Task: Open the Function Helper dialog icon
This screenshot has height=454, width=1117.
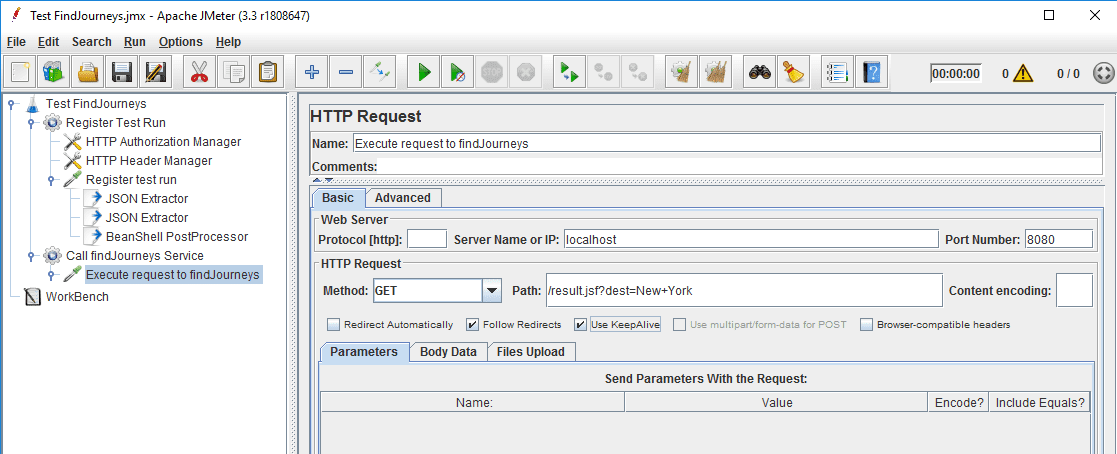Action: pyautogui.click(x=836, y=72)
